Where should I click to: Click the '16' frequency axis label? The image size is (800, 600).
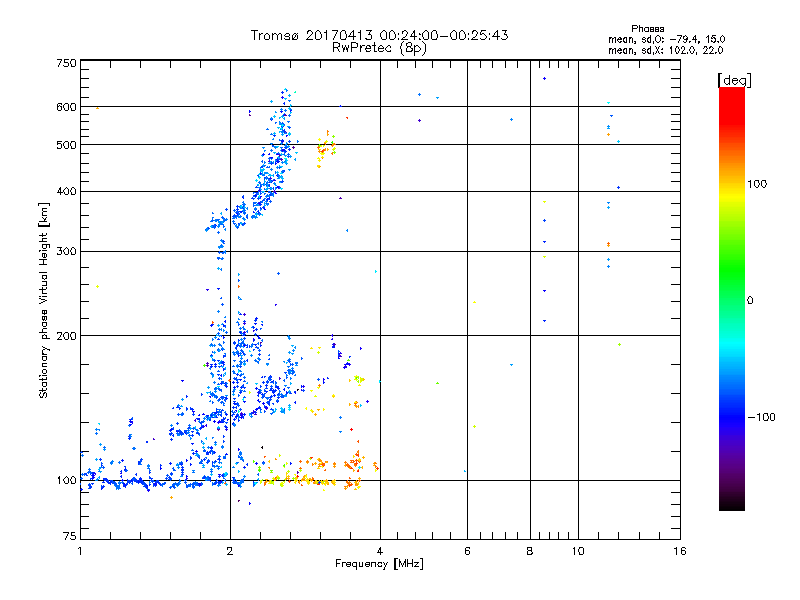pos(680,551)
